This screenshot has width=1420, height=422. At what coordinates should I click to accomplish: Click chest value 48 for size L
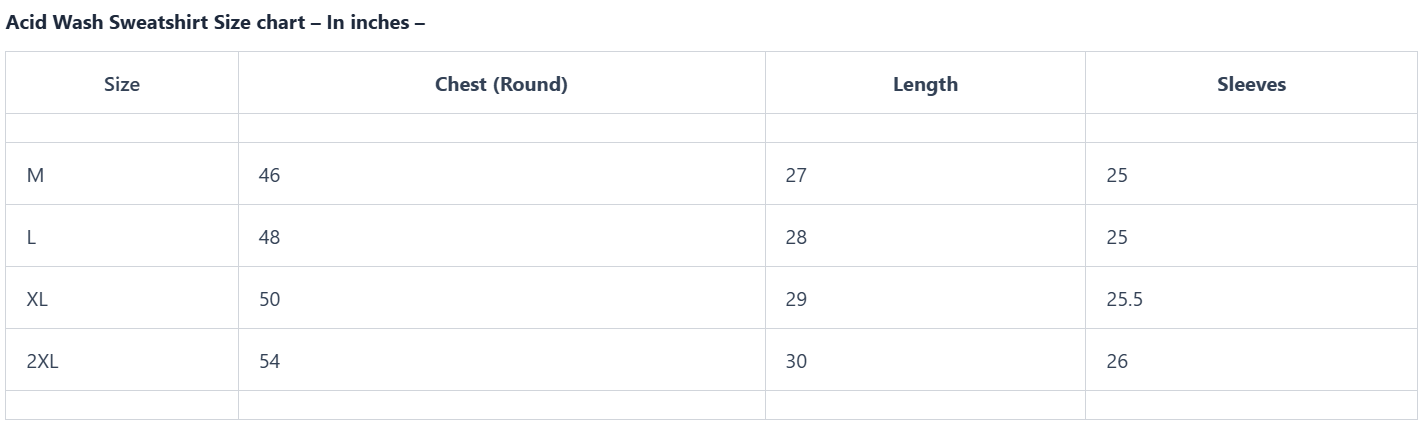[270, 237]
